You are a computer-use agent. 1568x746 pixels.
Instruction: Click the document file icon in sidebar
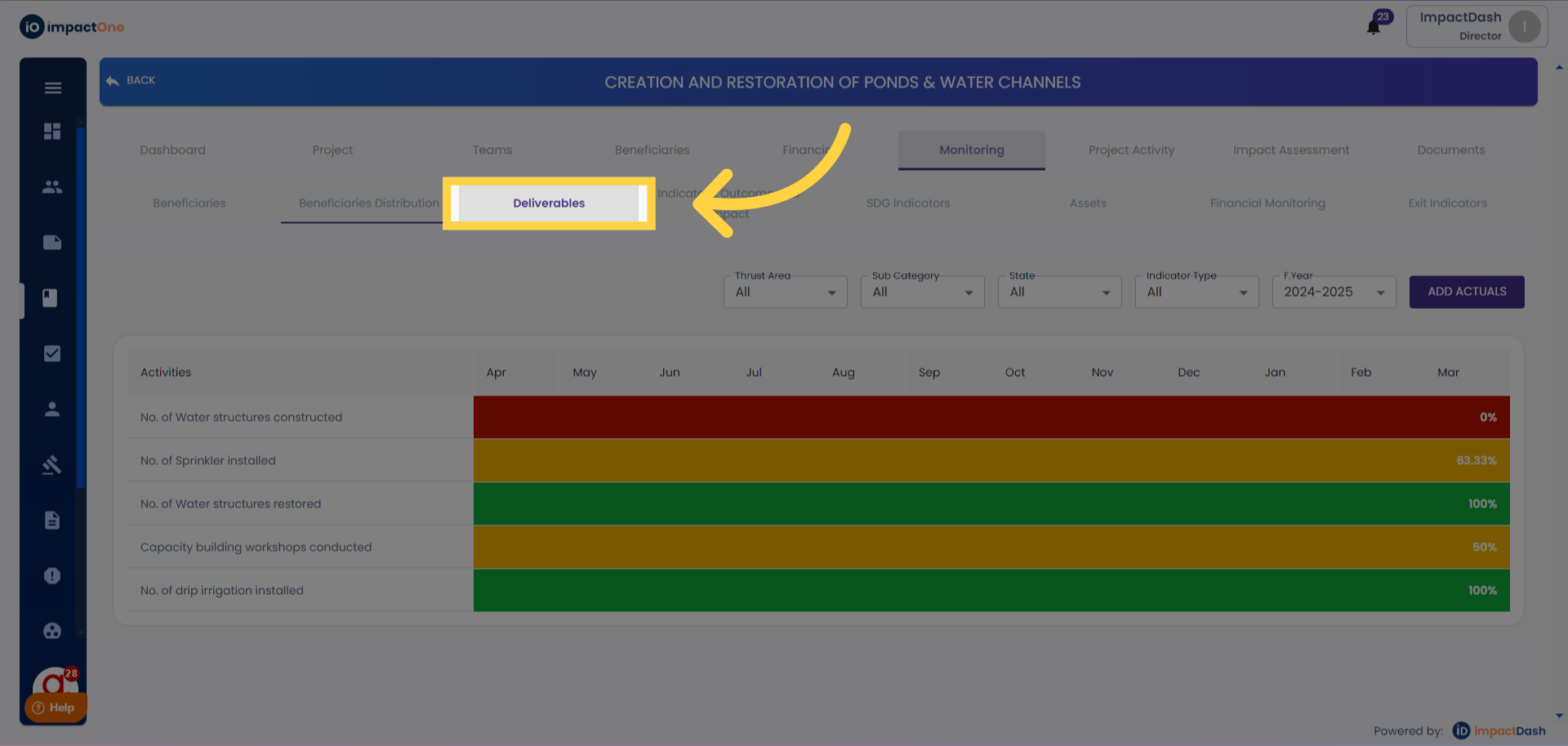(x=52, y=520)
